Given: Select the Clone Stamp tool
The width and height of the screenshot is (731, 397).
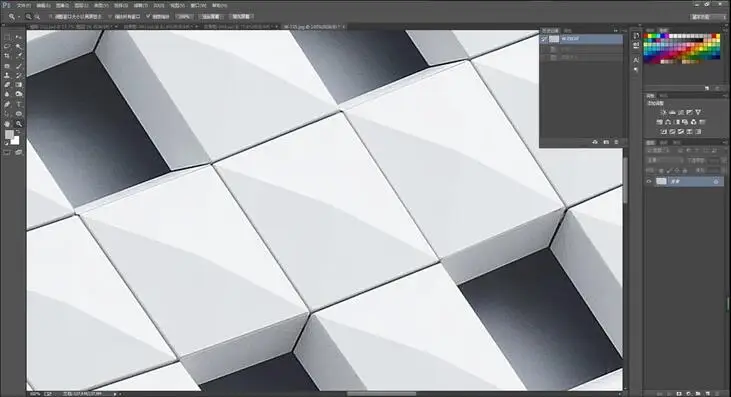Looking at the screenshot, I should point(7,75).
